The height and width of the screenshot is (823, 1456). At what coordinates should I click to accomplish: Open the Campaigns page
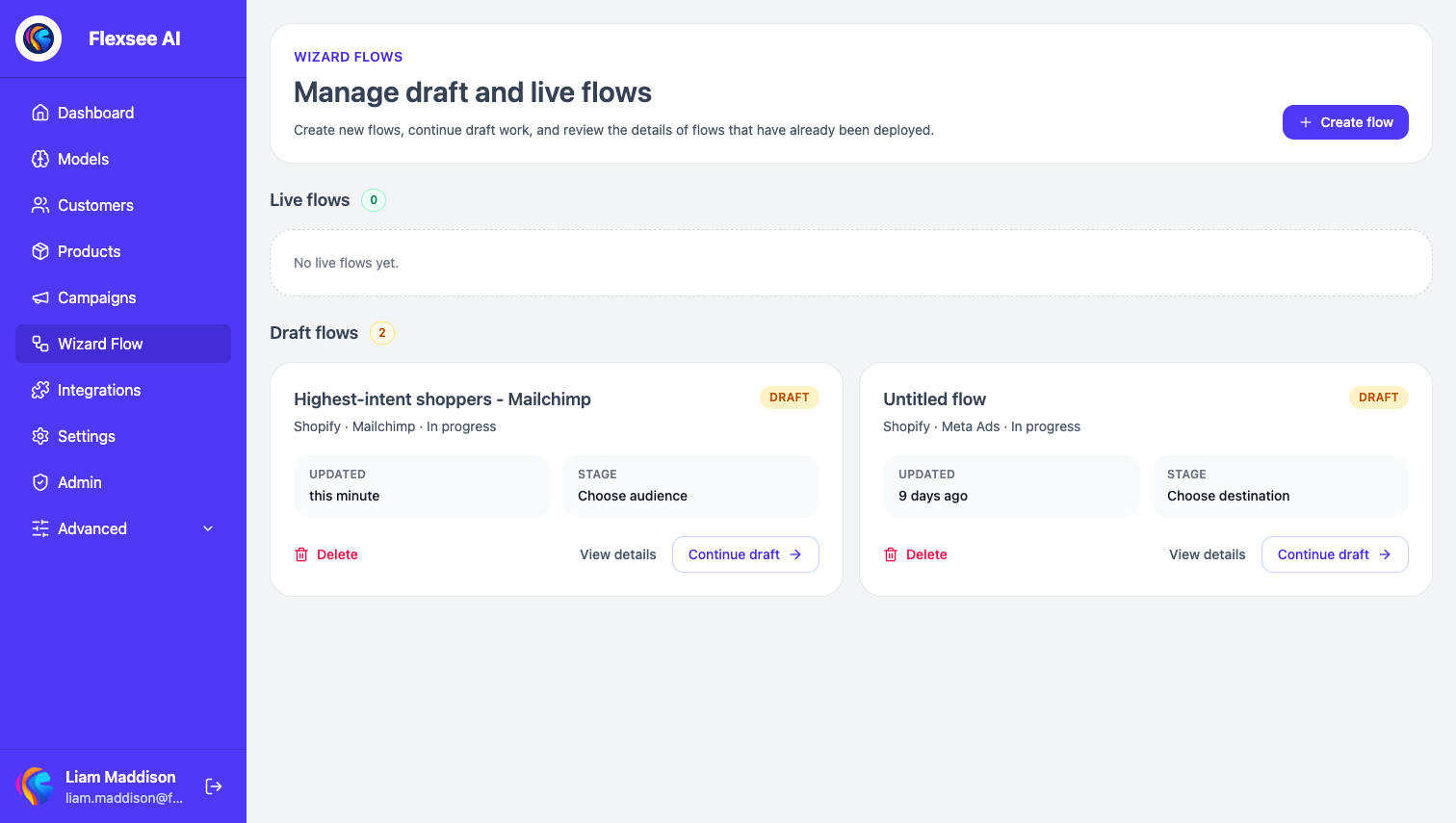click(x=123, y=297)
